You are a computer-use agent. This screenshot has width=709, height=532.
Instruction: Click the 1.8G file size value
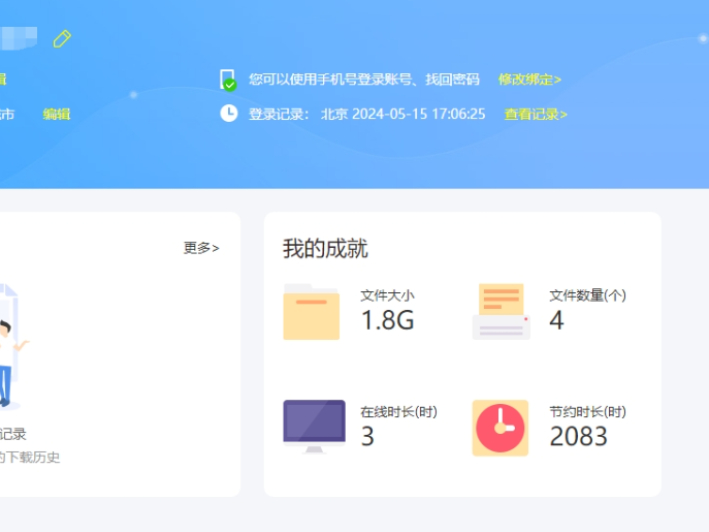388,320
